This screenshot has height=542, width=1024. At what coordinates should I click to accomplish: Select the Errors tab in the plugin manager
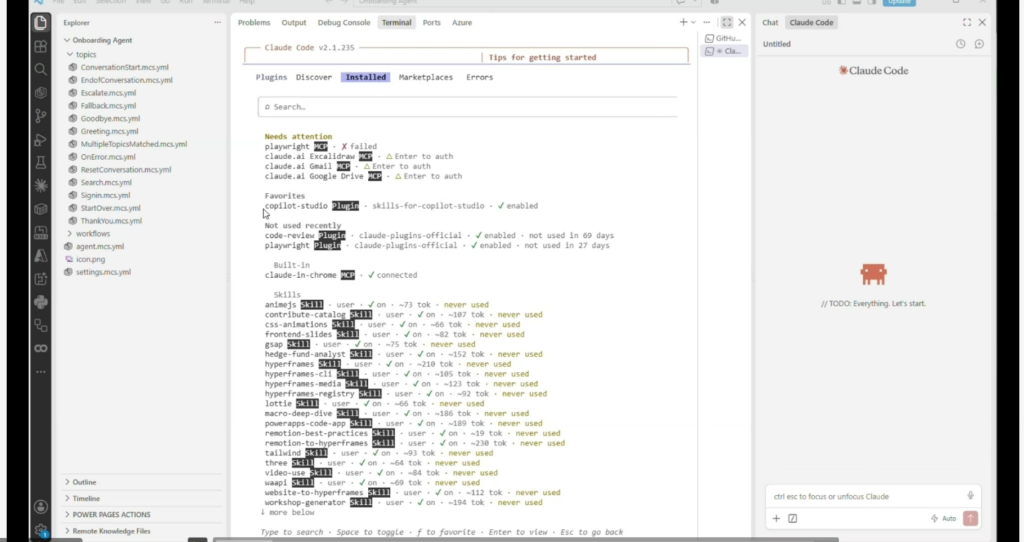click(x=479, y=77)
